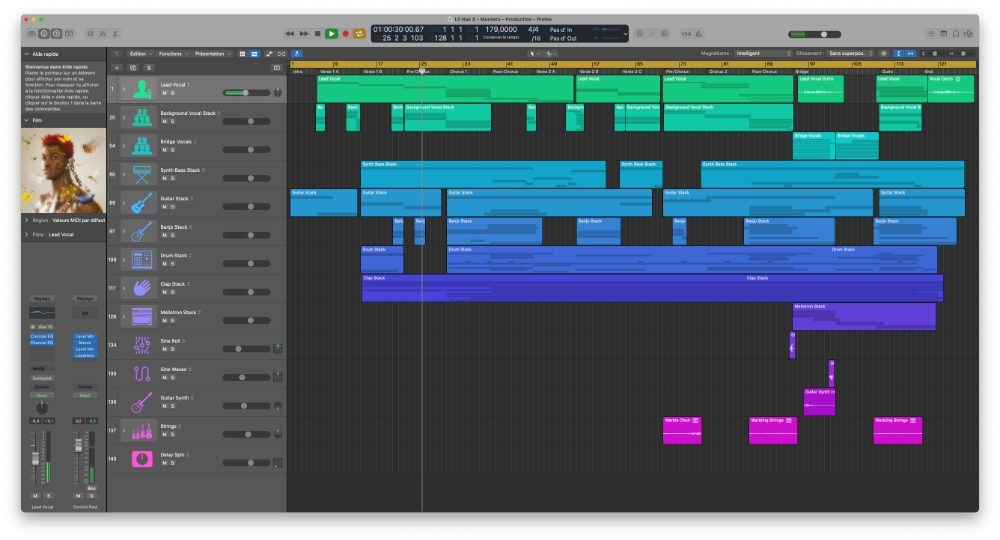Open the Fonctions menu
1000x540 pixels.
172,53
